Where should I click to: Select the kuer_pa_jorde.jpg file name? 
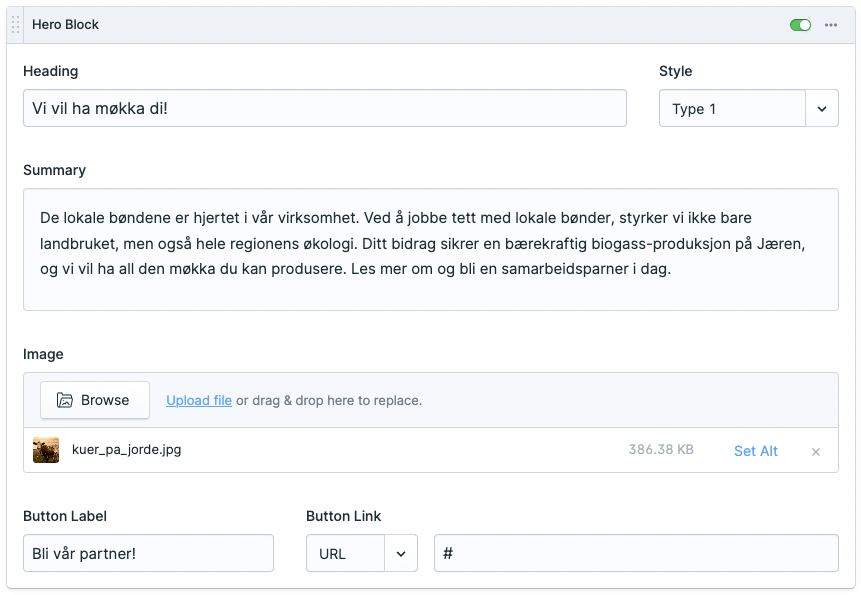(126, 450)
